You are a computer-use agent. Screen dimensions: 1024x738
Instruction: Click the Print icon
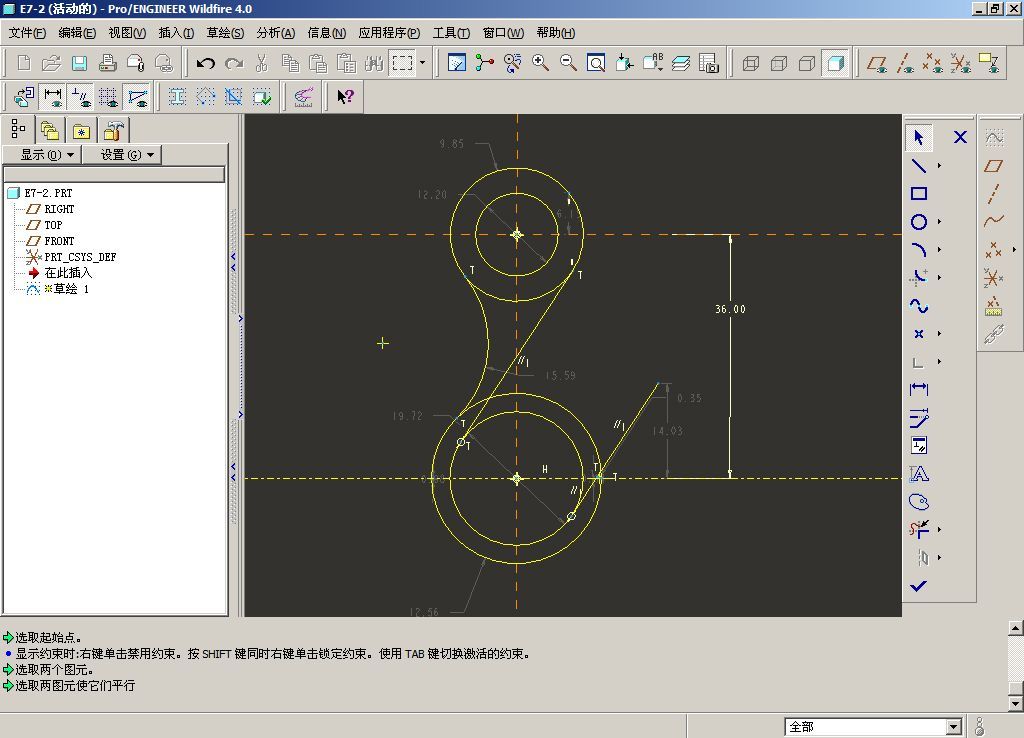coord(107,63)
